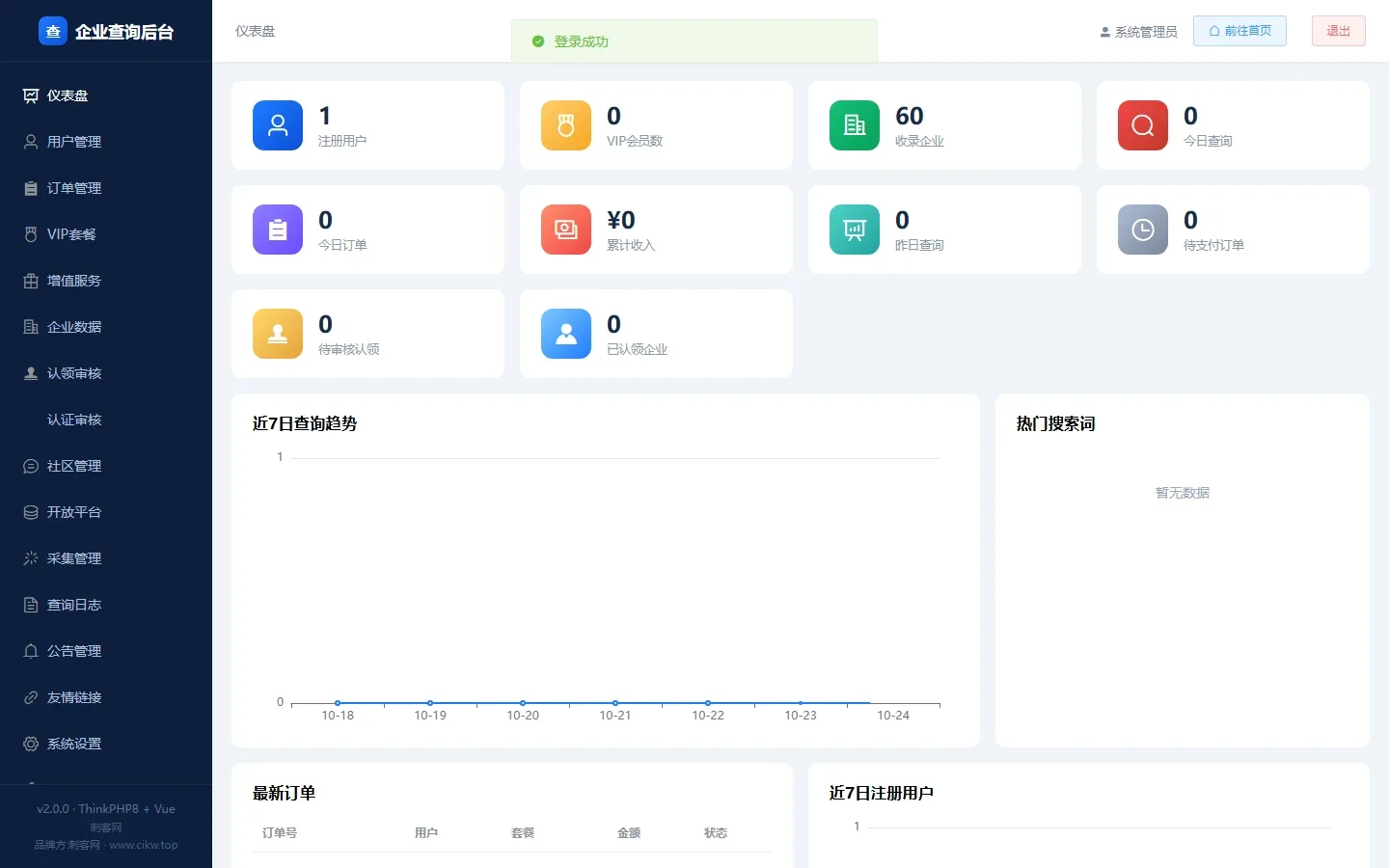Click the www.cikw.top footer link

coord(144,845)
